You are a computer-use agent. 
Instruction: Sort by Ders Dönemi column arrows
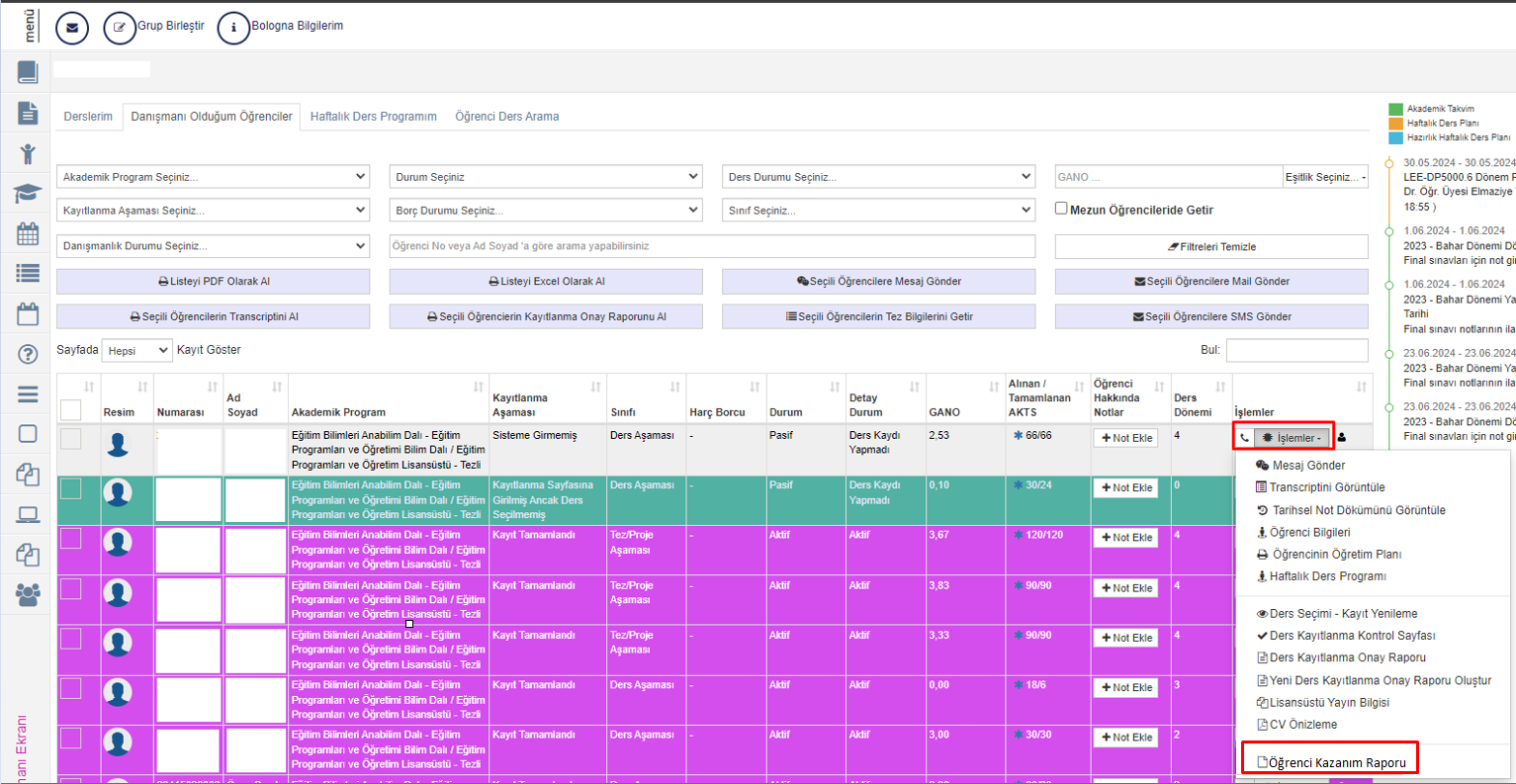(1220, 387)
